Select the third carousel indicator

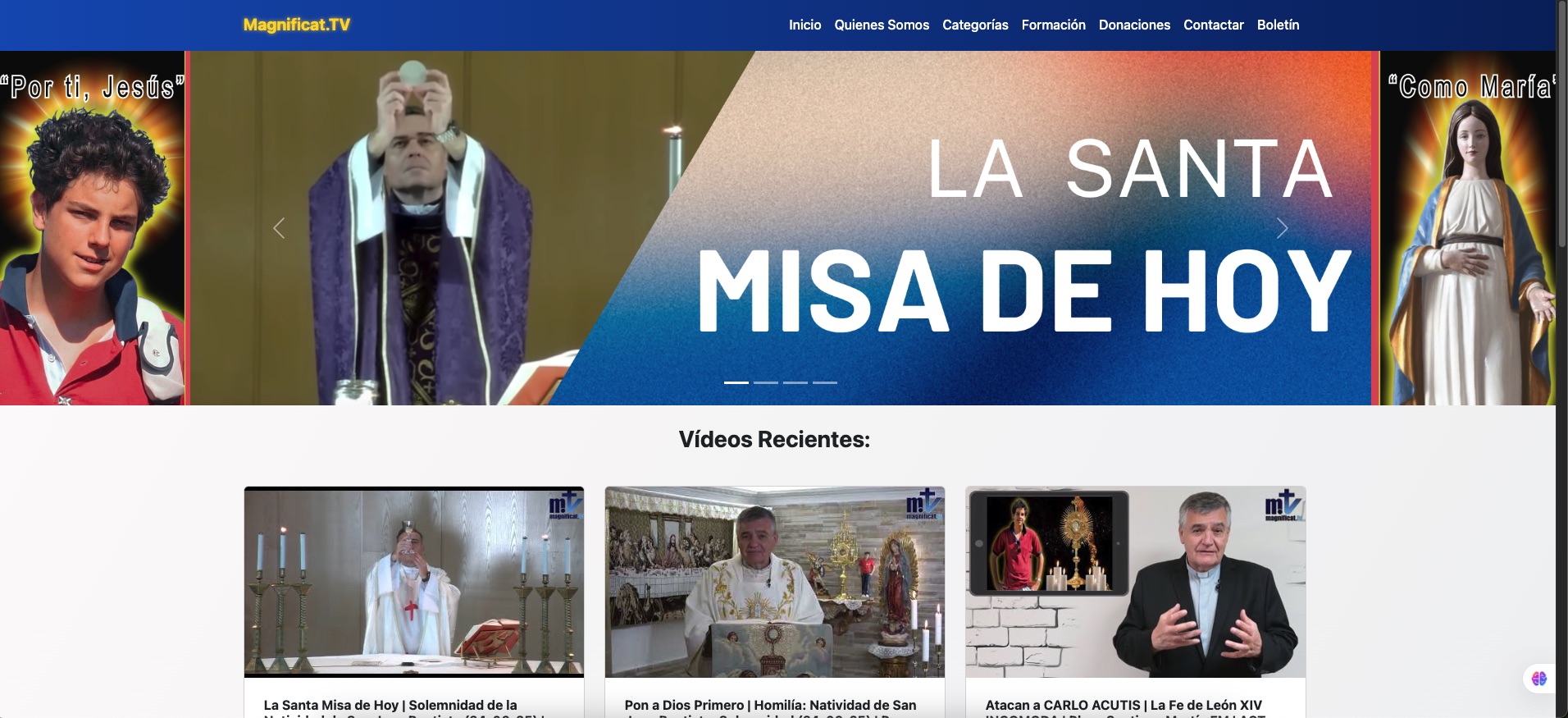(x=795, y=382)
